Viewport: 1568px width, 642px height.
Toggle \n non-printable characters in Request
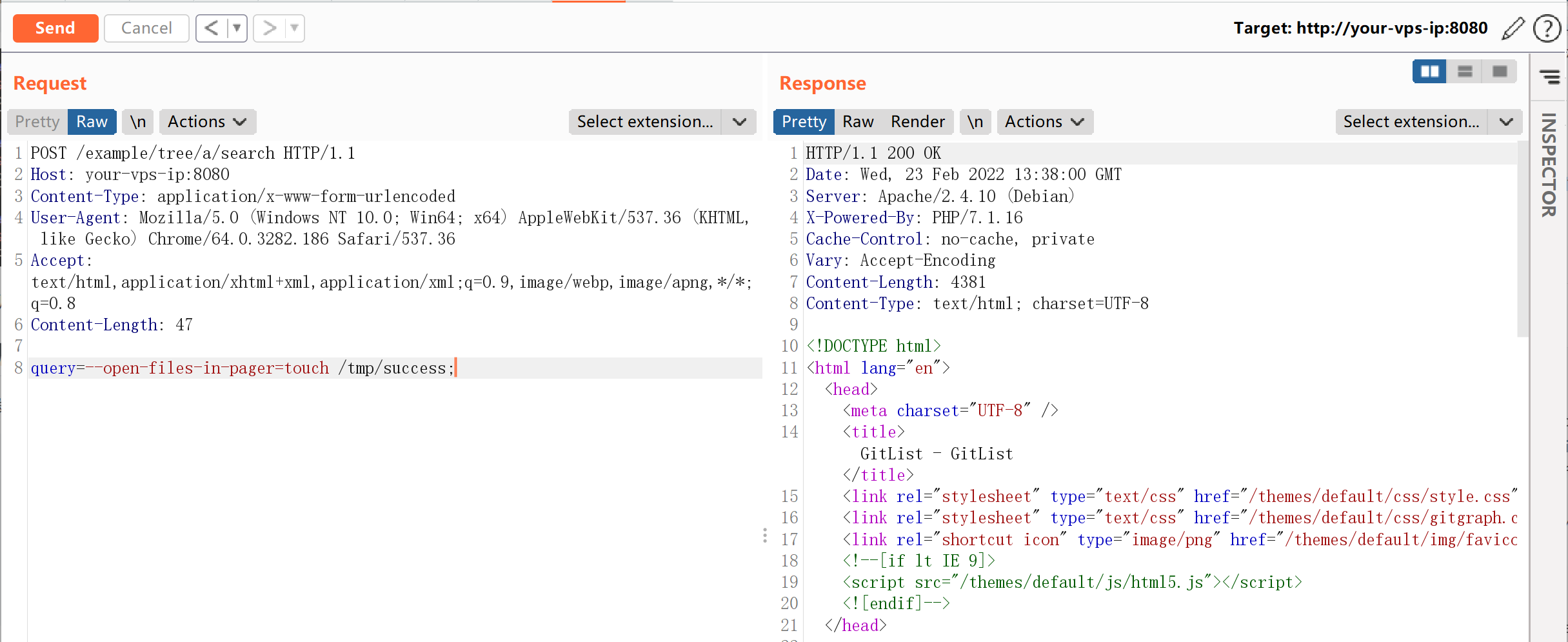(x=138, y=122)
